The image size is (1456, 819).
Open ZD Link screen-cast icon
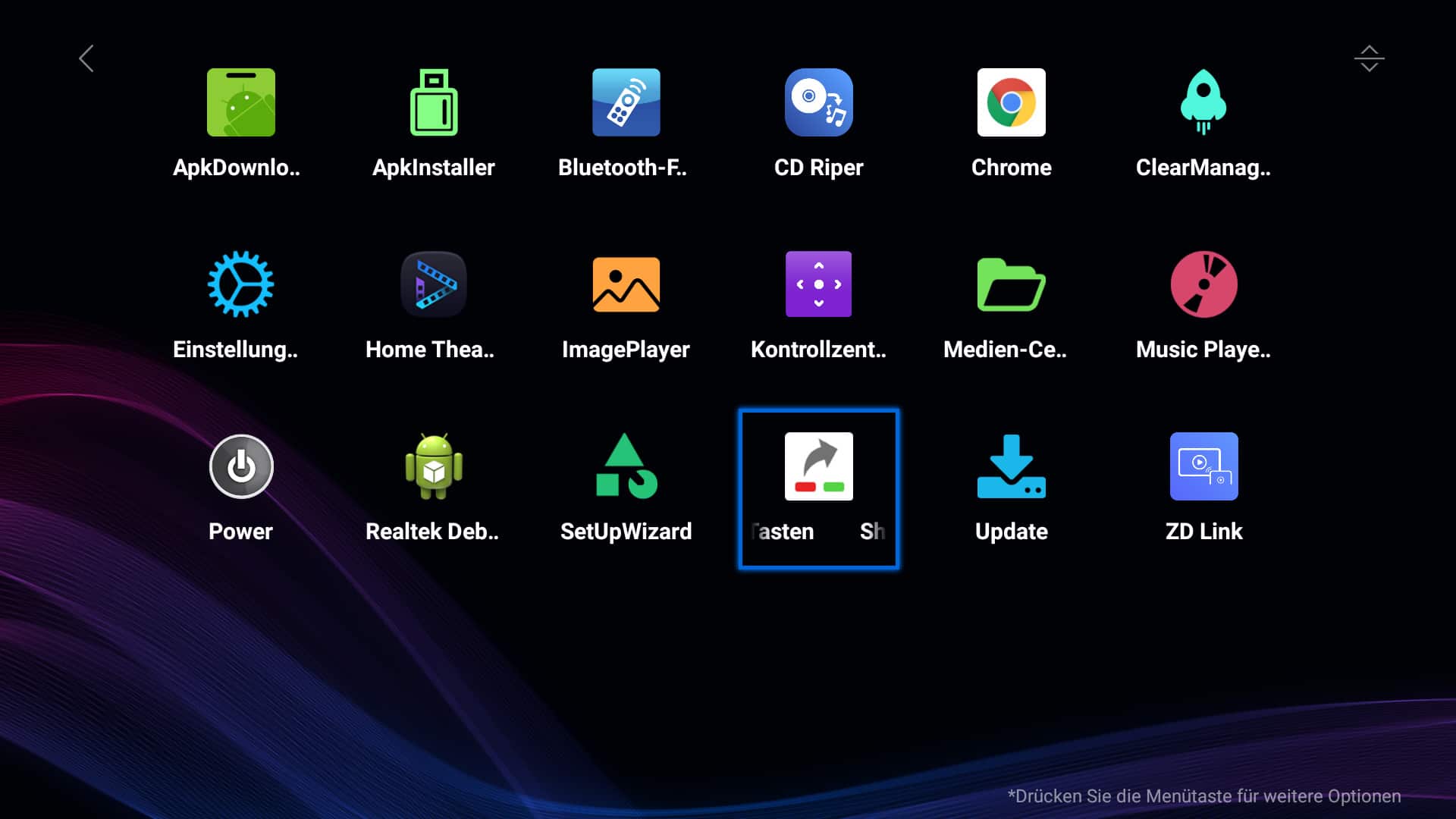click(1203, 466)
